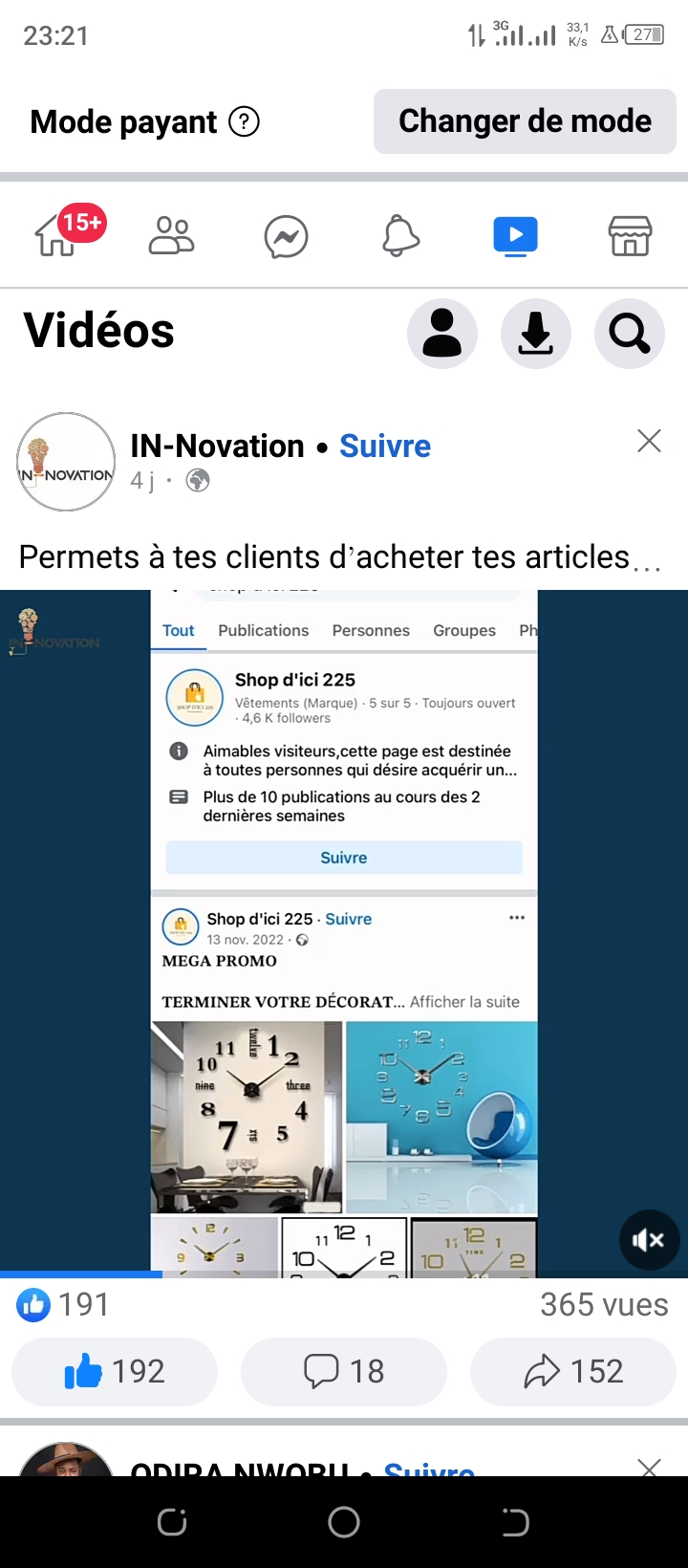
Task: Dismiss the IN-Novation video post
Action: point(649,441)
